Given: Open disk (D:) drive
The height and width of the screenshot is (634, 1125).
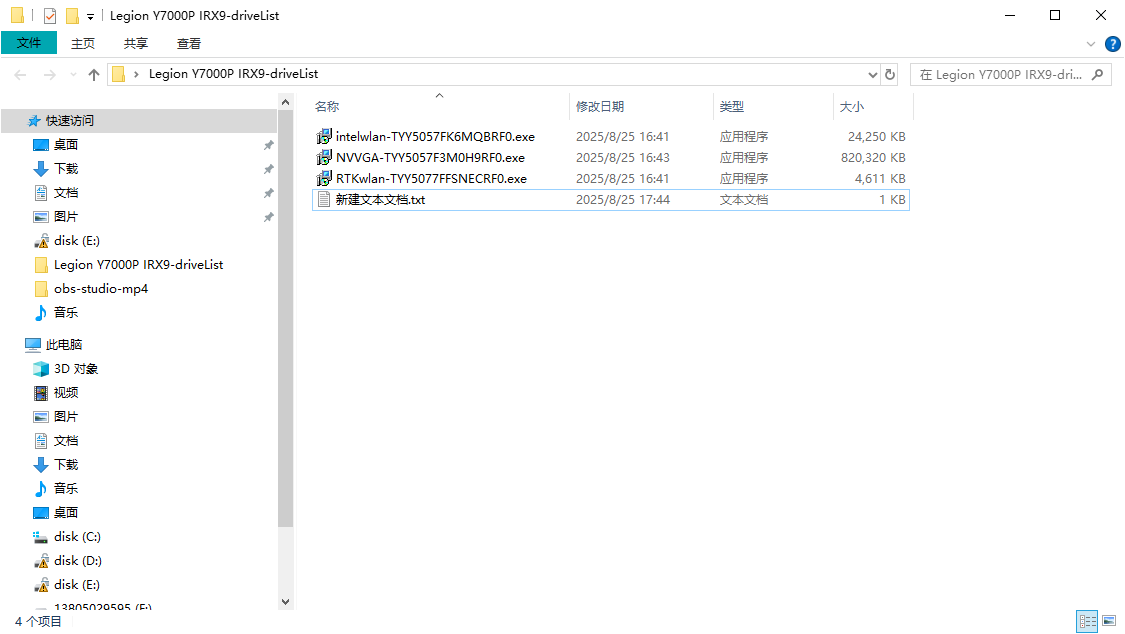Looking at the screenshot, I should (x=77, y=561).
